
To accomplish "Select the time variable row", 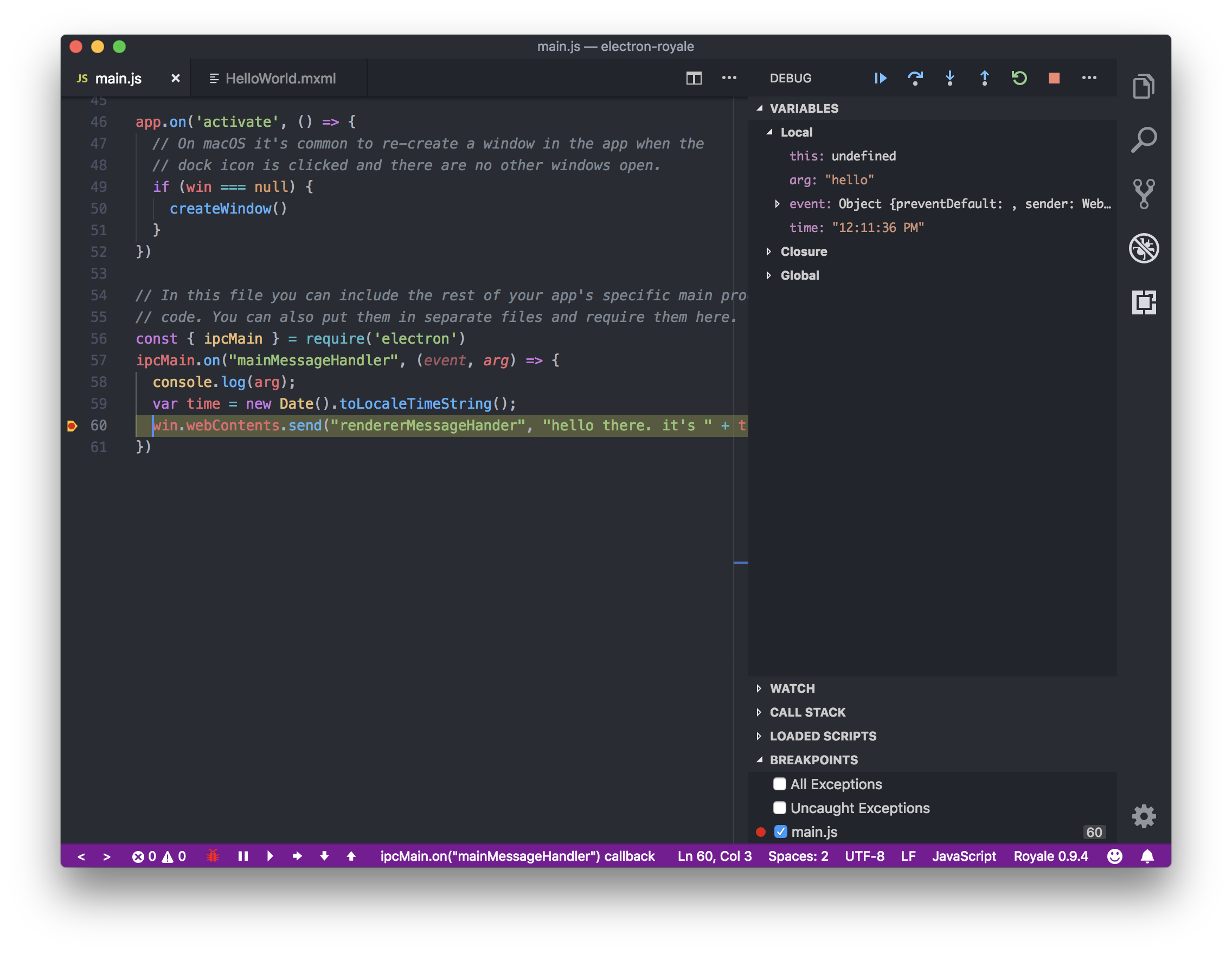I will pyautogui.click(x=933, y=227).
